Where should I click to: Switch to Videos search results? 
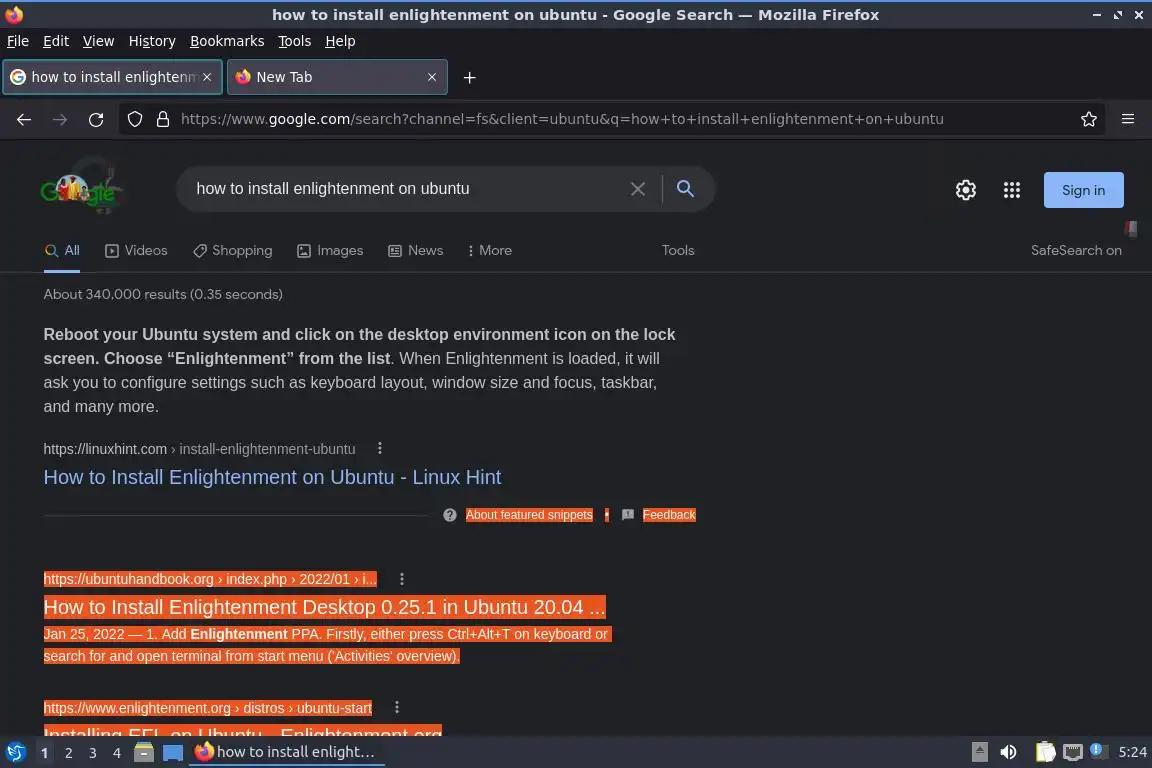137,251
